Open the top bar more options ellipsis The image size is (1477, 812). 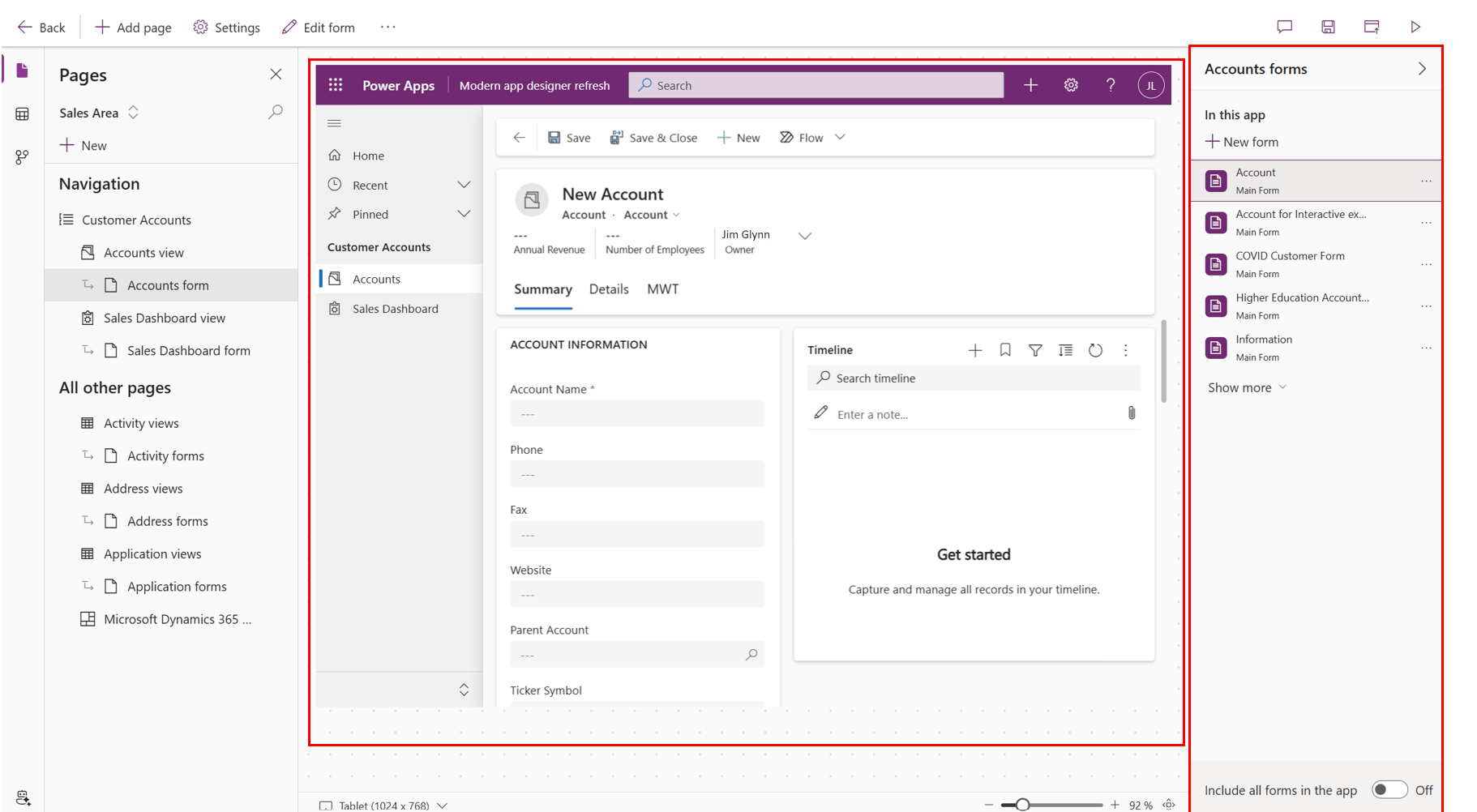388,27
